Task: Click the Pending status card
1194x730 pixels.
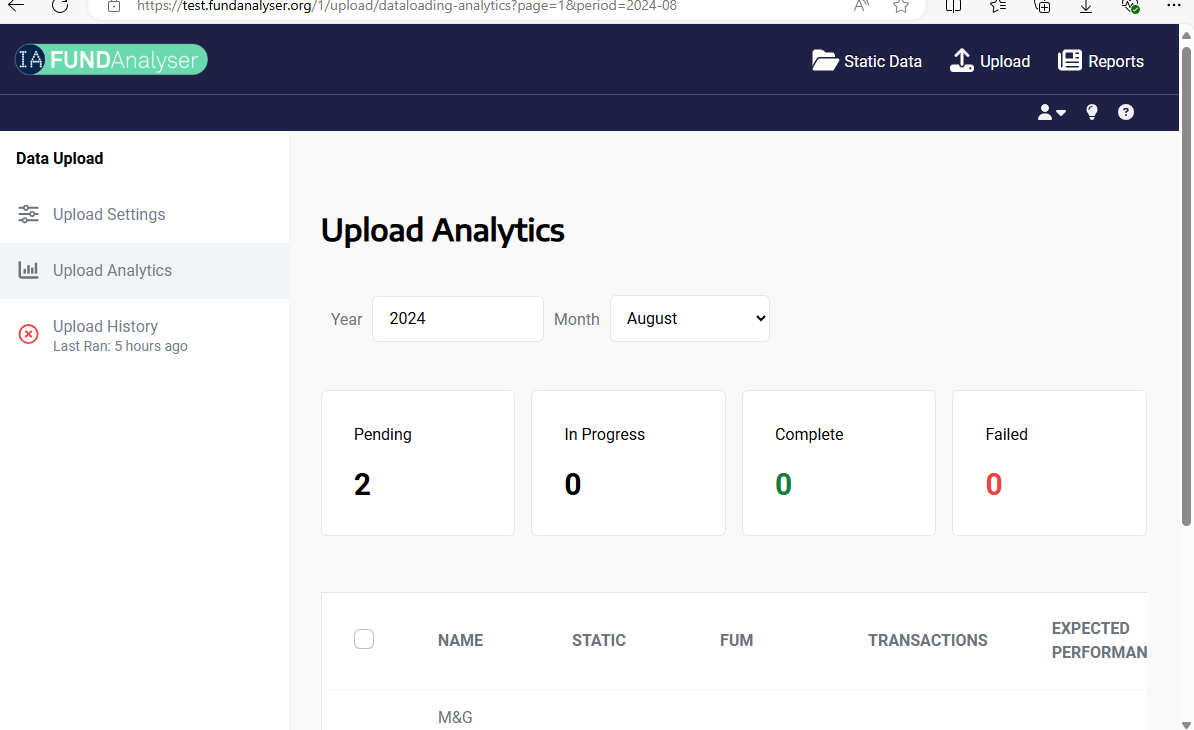Action: point(417,462)
